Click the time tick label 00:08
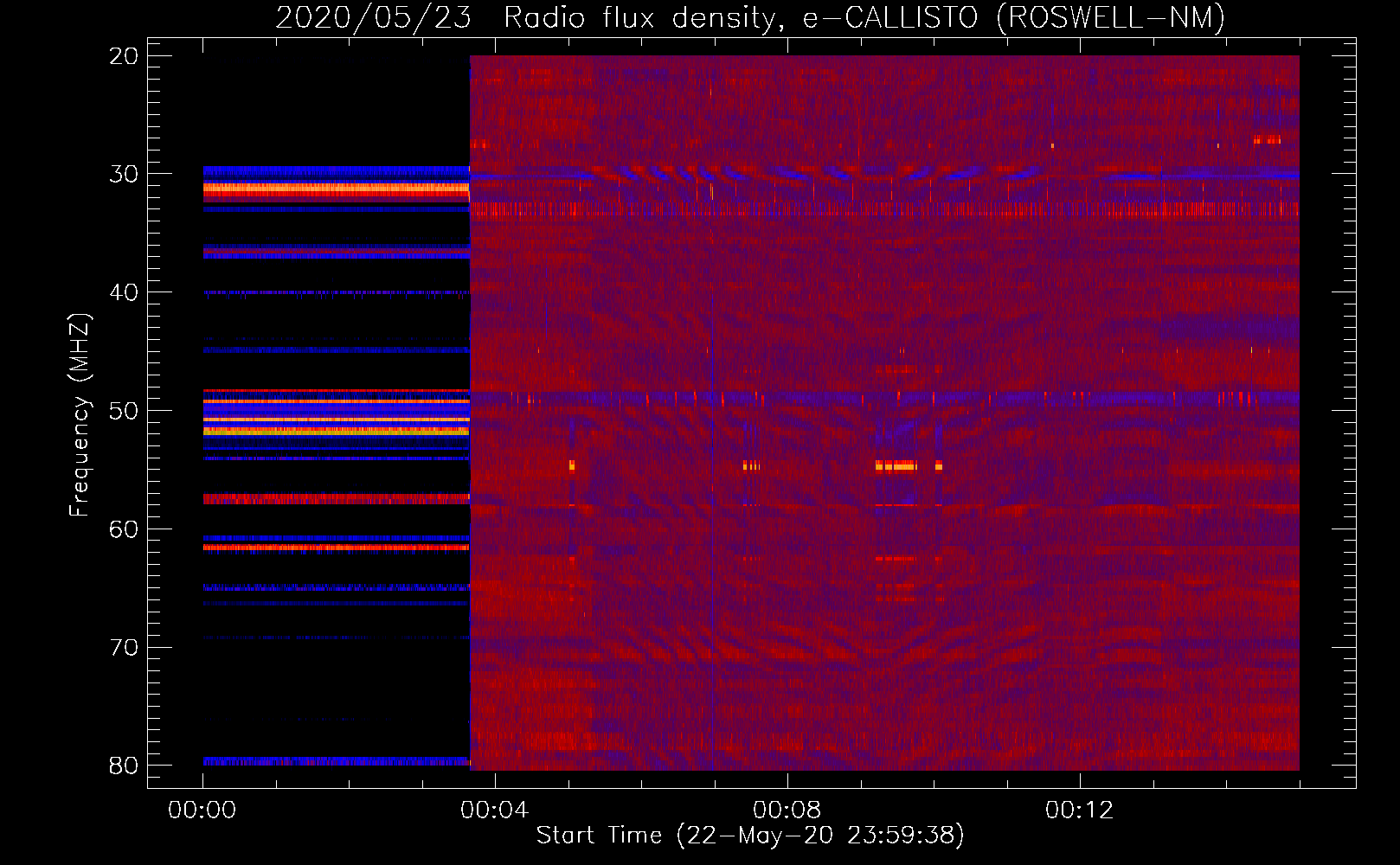The image size is (1400, 865). point(787,811)
